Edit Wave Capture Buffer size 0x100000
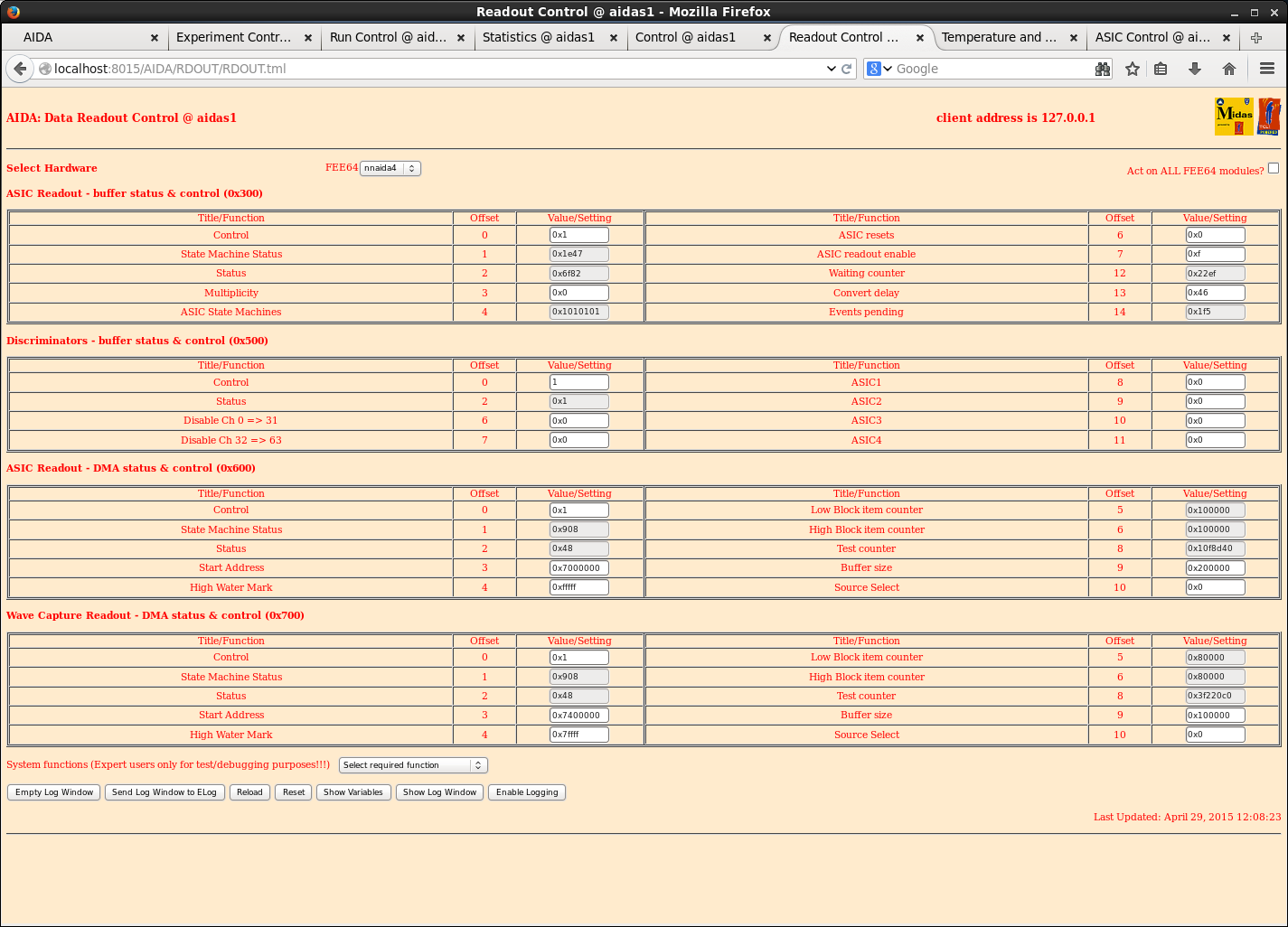 pos(1215,716)
